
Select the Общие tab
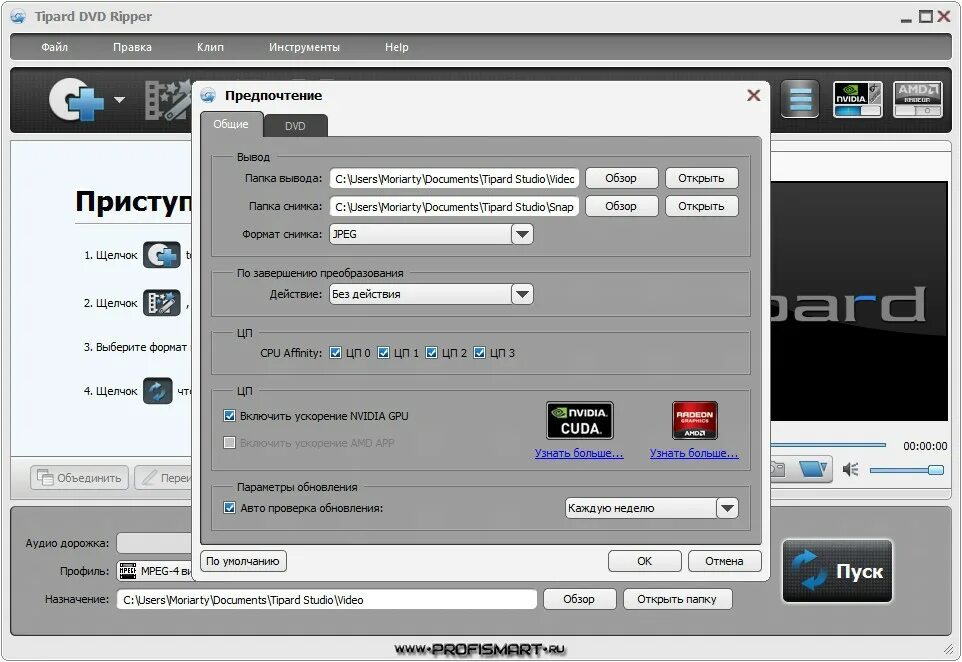click(231, 124)
